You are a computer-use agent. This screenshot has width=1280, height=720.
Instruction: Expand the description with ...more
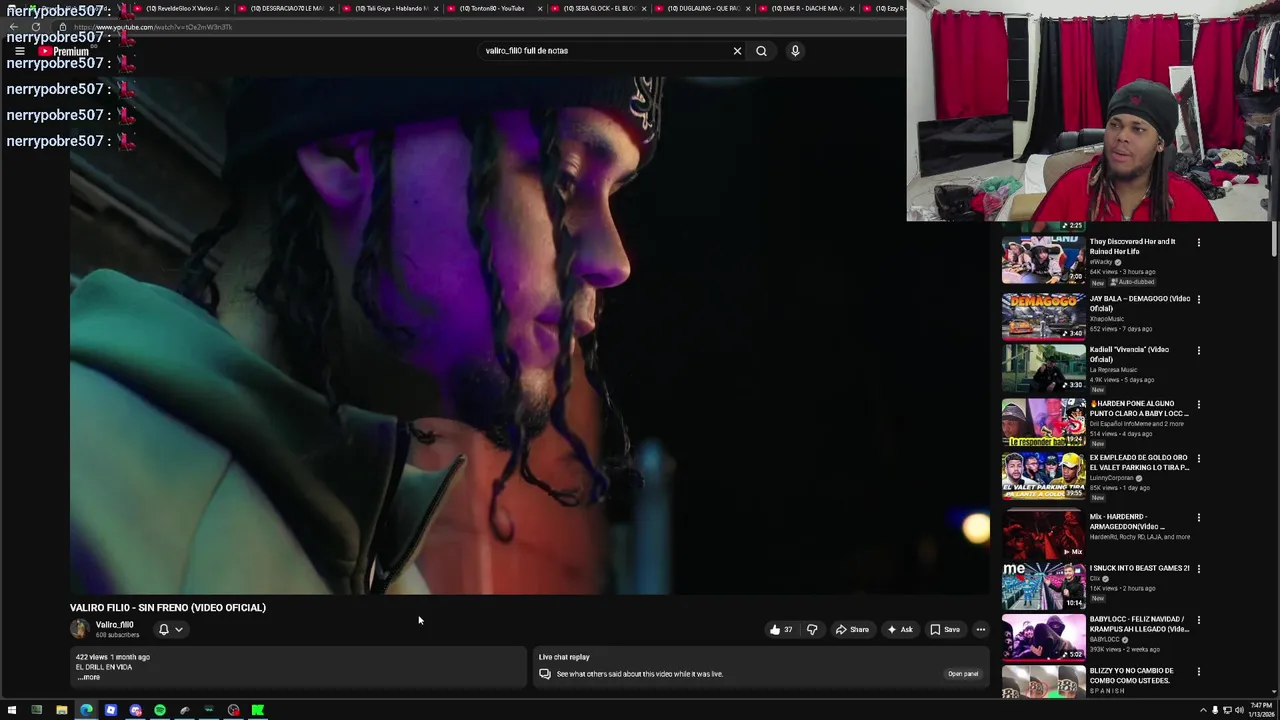89,678
